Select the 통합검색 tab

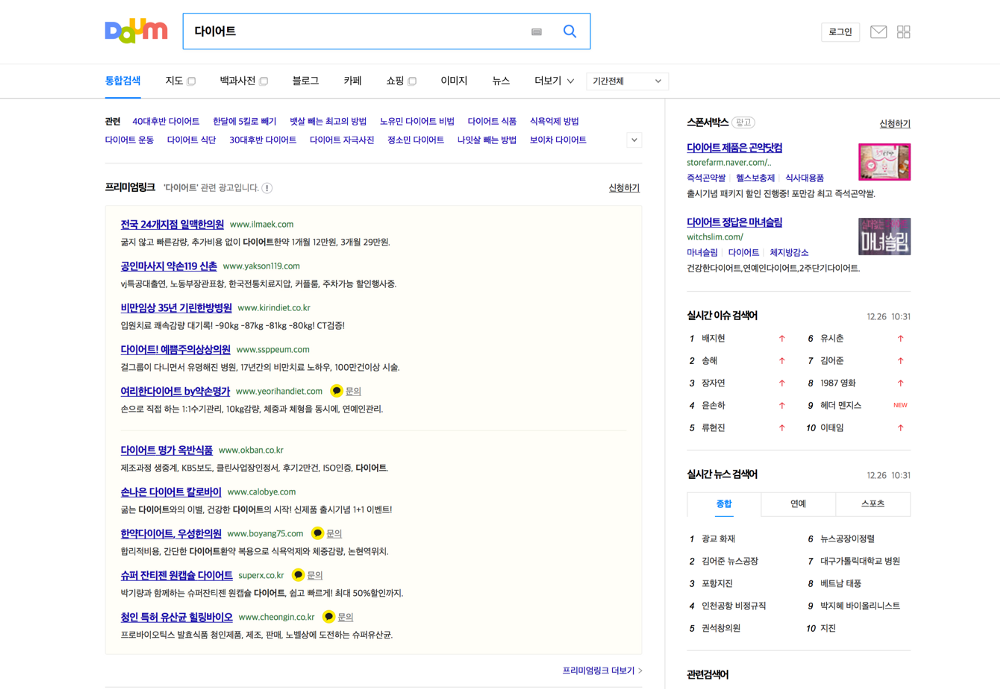pyautogui.click(x=122, y=81)
